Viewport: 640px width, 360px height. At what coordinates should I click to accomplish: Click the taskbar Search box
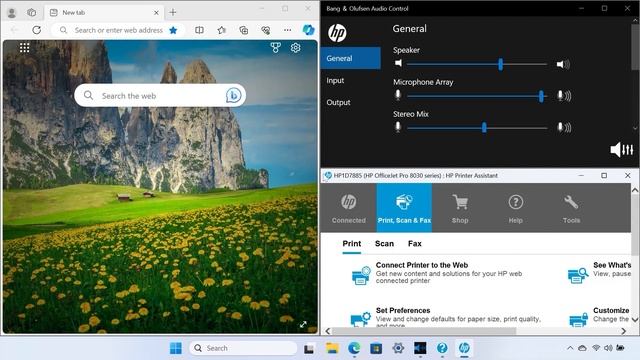(x=243, y=348)
